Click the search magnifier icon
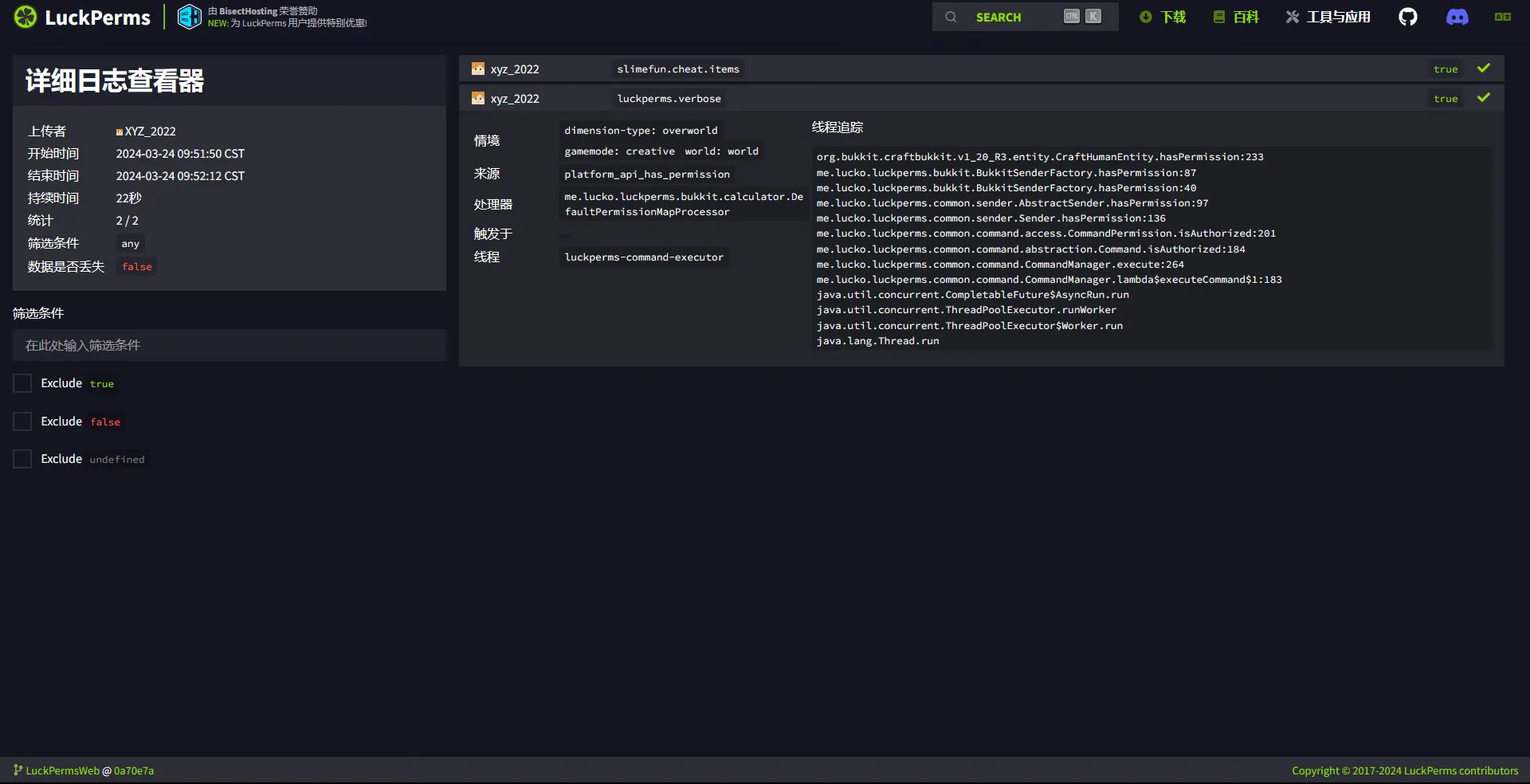The width and height of the screenshot is (1530, 784). pos(951,17)
